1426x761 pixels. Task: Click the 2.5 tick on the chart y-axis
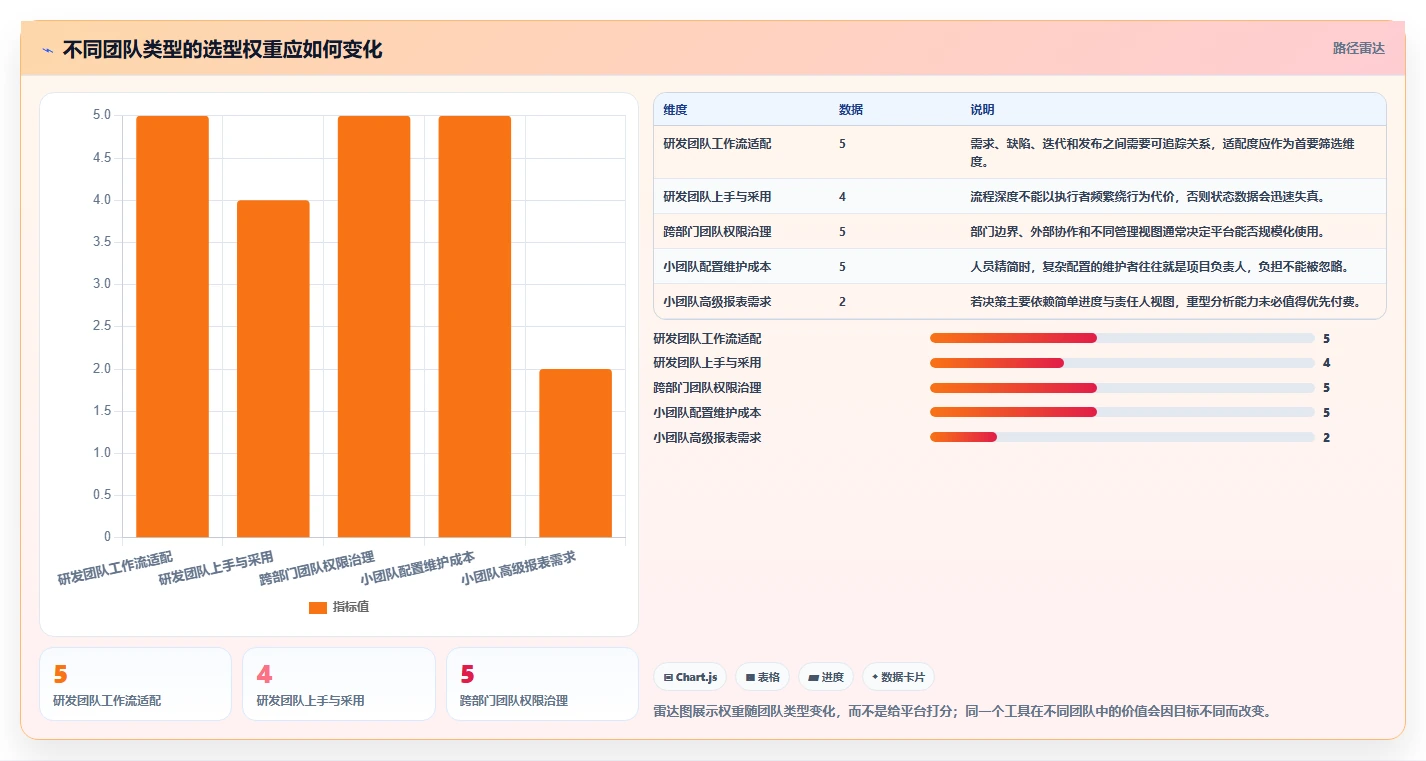point(102,327)
